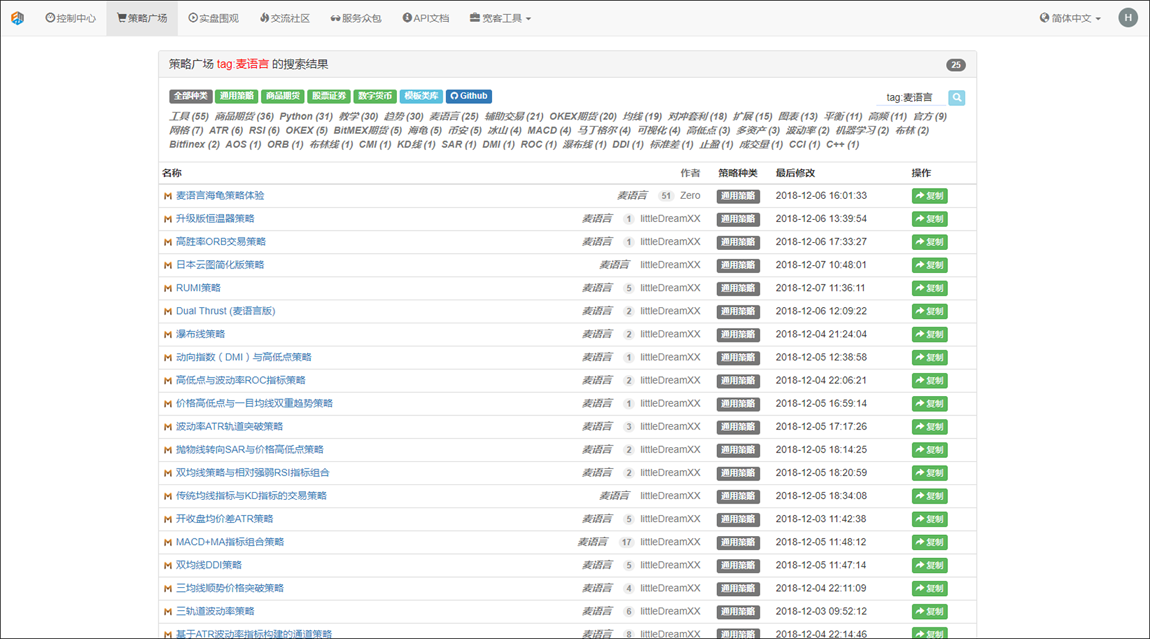
Task: Click the search magnifier button
Action: pos(957,97)
